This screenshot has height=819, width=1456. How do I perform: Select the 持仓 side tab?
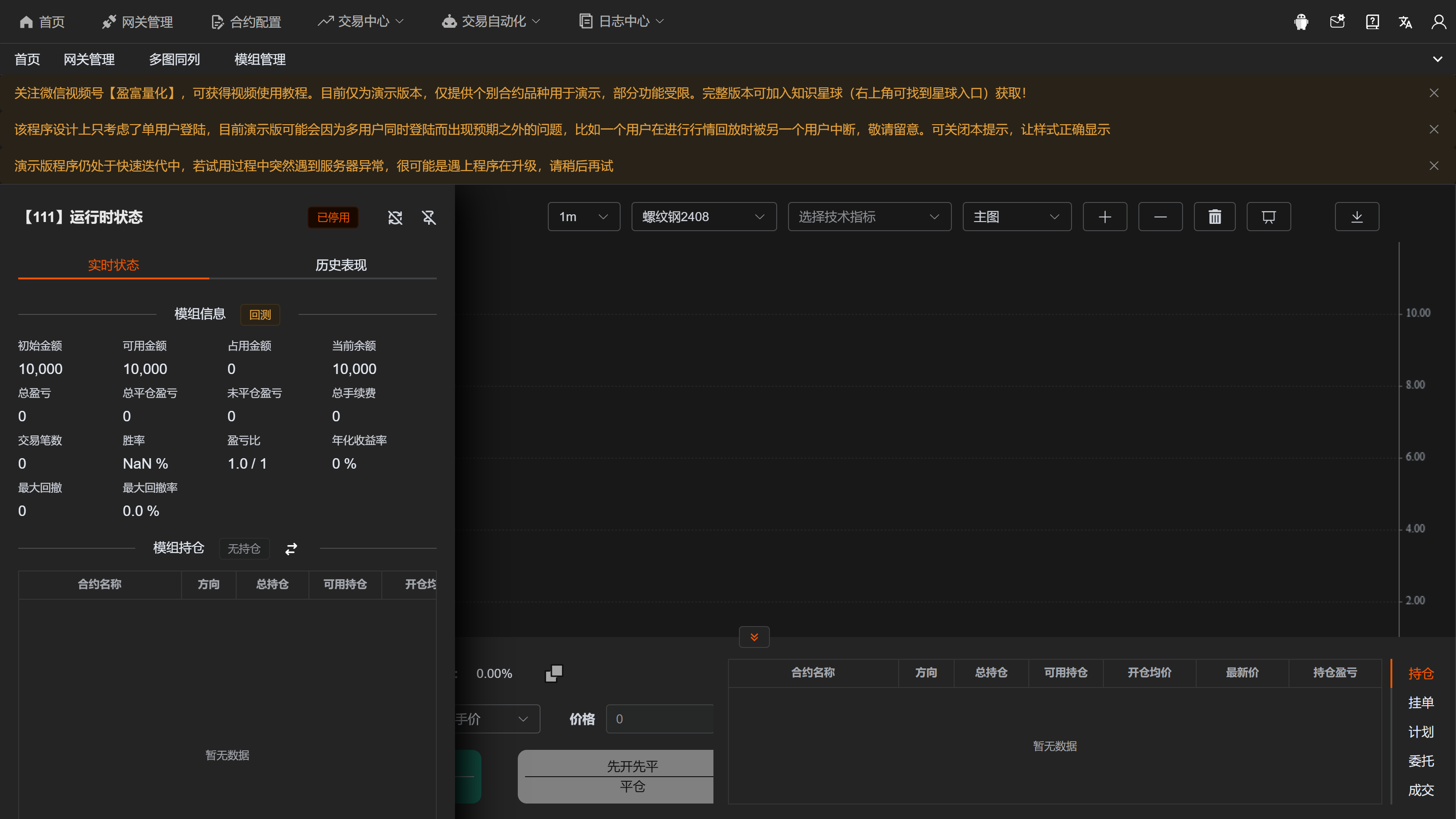click(x=1421, y=673)
